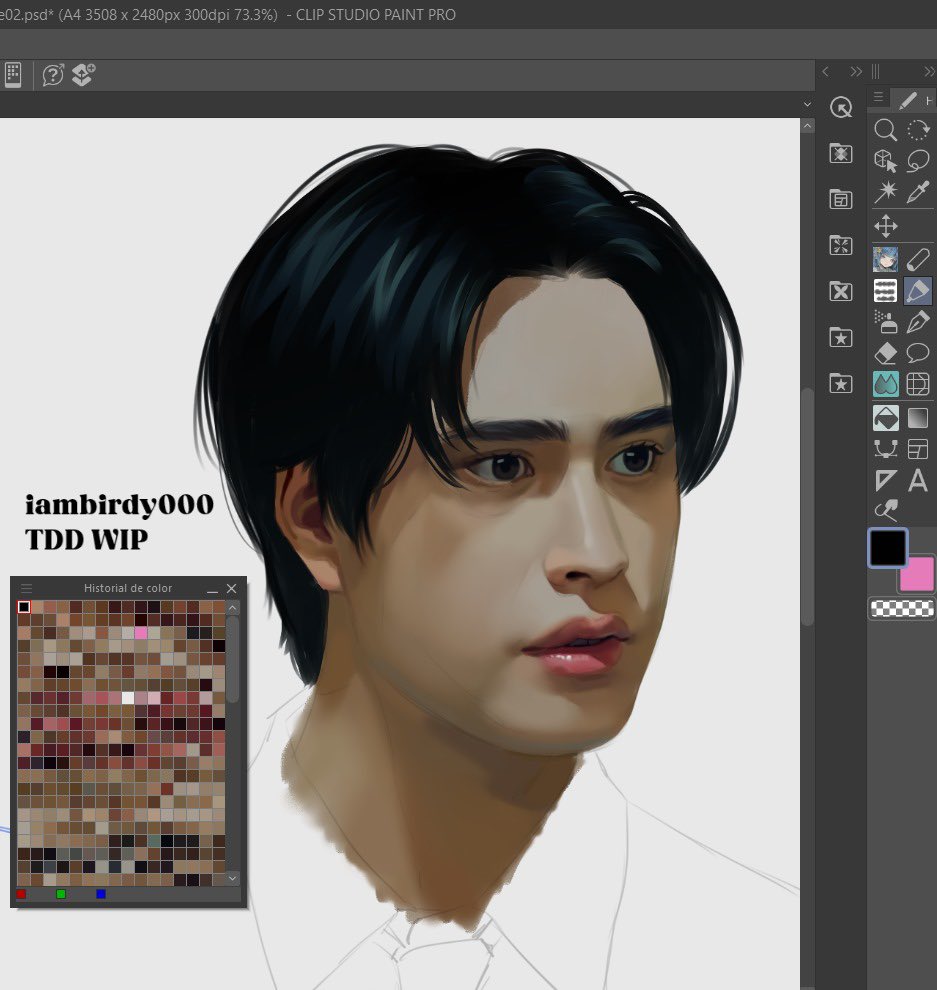Open the tool palette hamburger menu
This screenshot has height=990, width=937.
click(878, 97)
